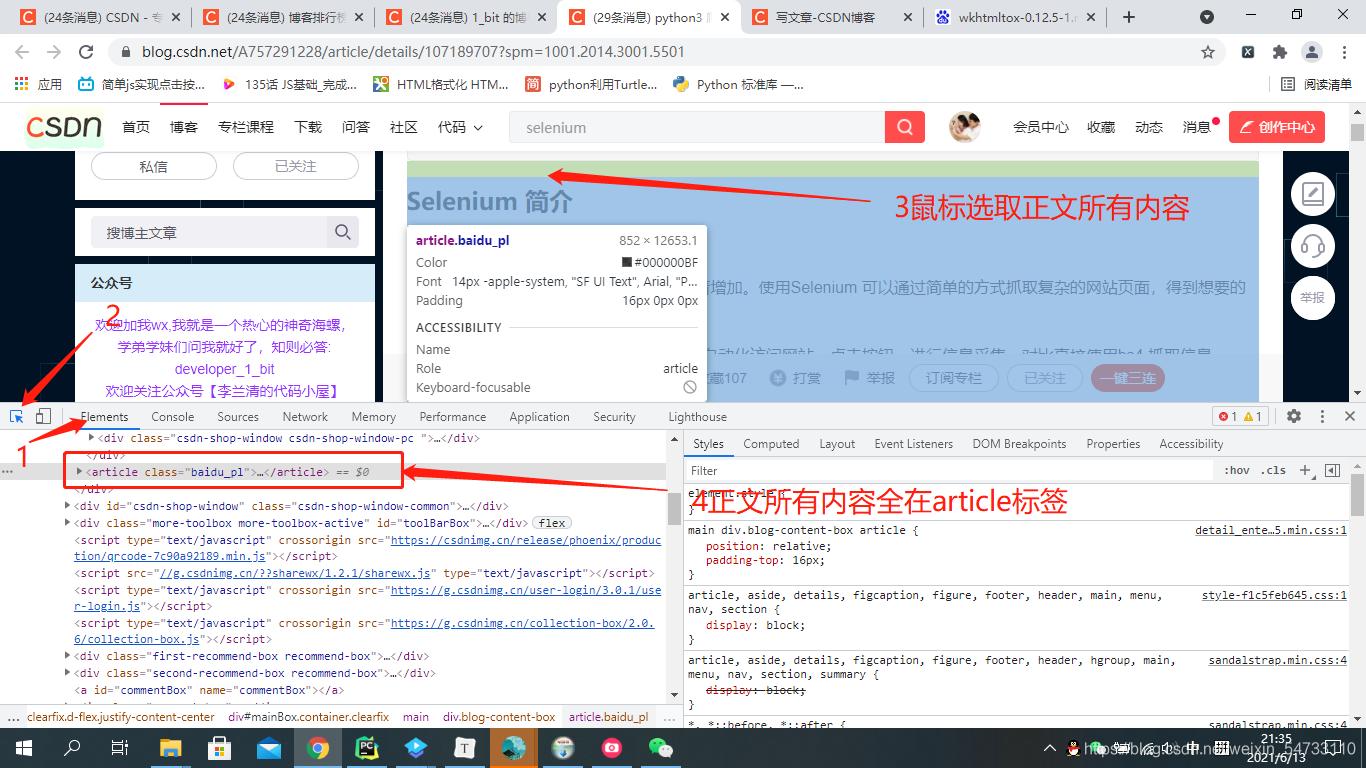1366x768 pixels.
Task: Open the Computed styles tab
Action: tap(771, 443)
